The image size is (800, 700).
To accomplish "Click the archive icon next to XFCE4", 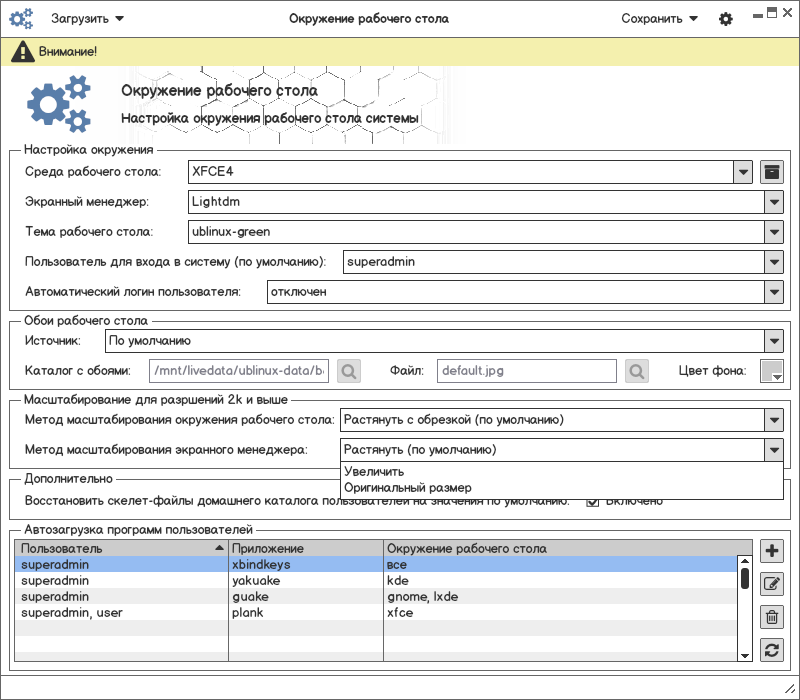I will 771,172.
